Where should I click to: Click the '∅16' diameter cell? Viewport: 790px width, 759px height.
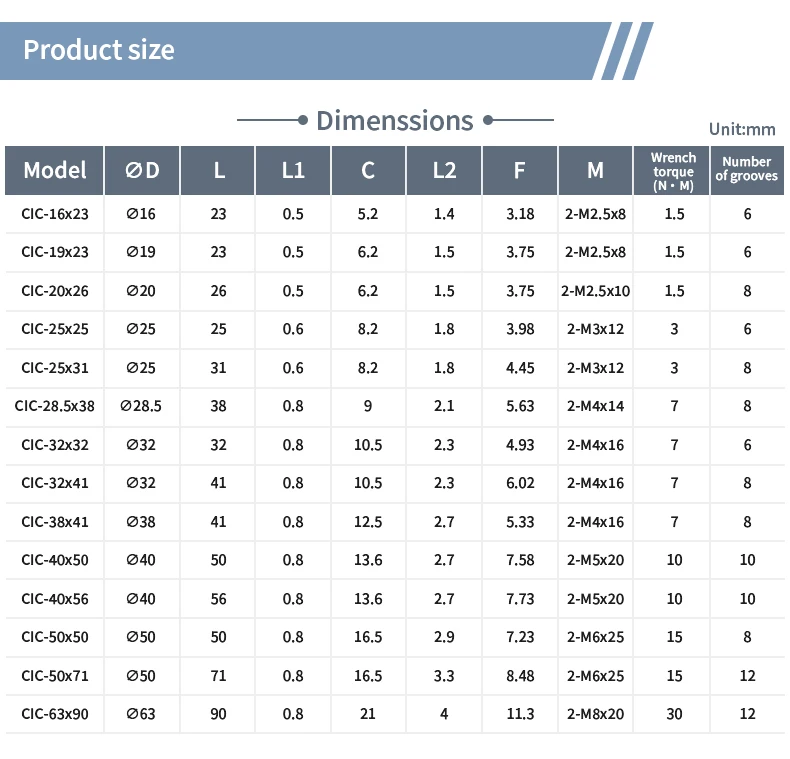click(x=141, y=214)
